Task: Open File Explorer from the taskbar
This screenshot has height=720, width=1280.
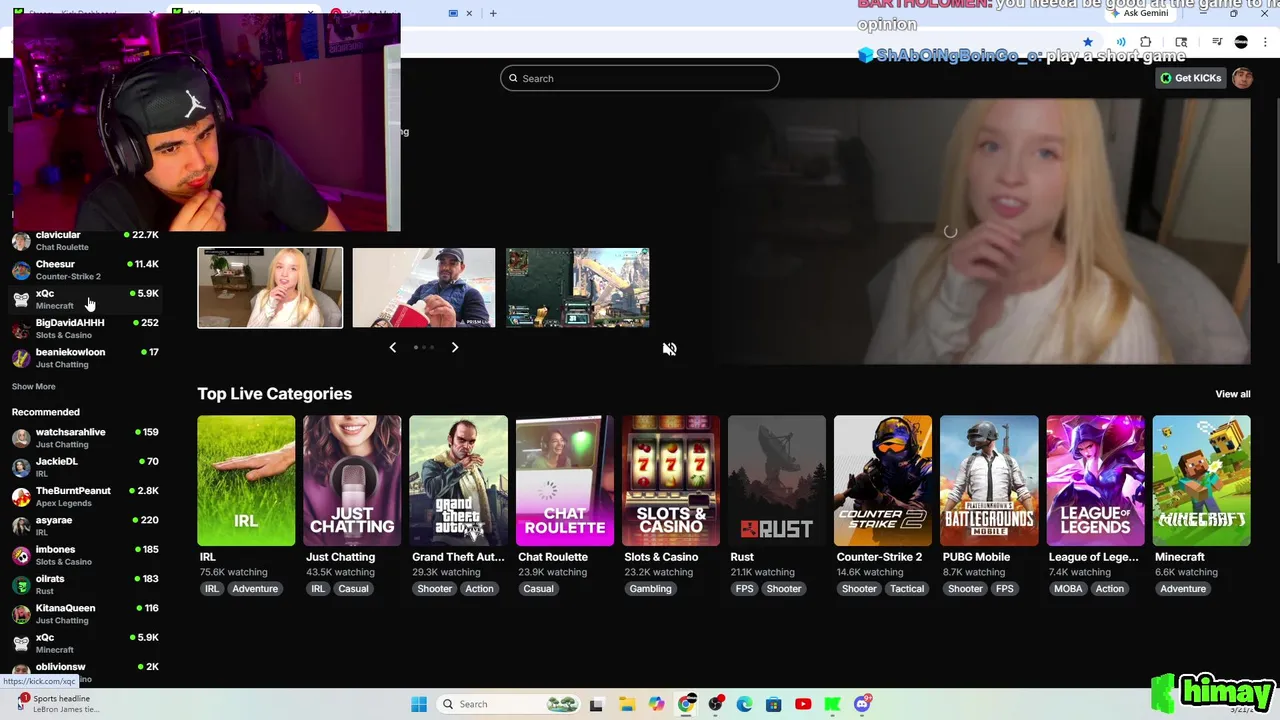Action: pyautogui.click(x=626, y=704)
